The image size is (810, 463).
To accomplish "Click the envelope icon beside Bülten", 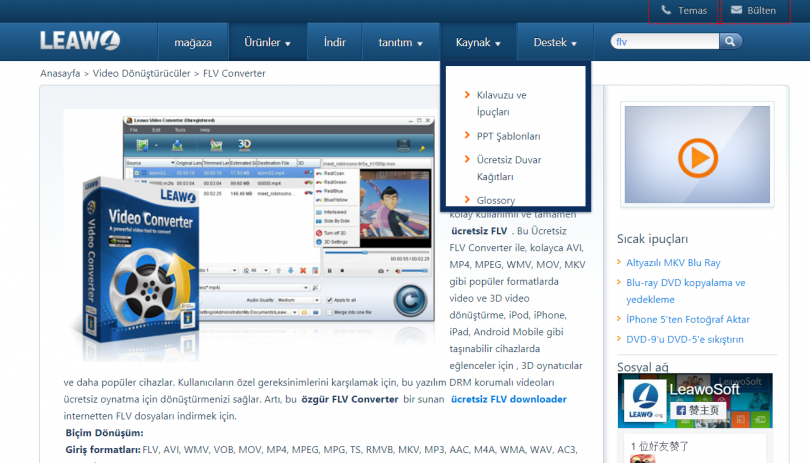I will (x=736, y=10).
